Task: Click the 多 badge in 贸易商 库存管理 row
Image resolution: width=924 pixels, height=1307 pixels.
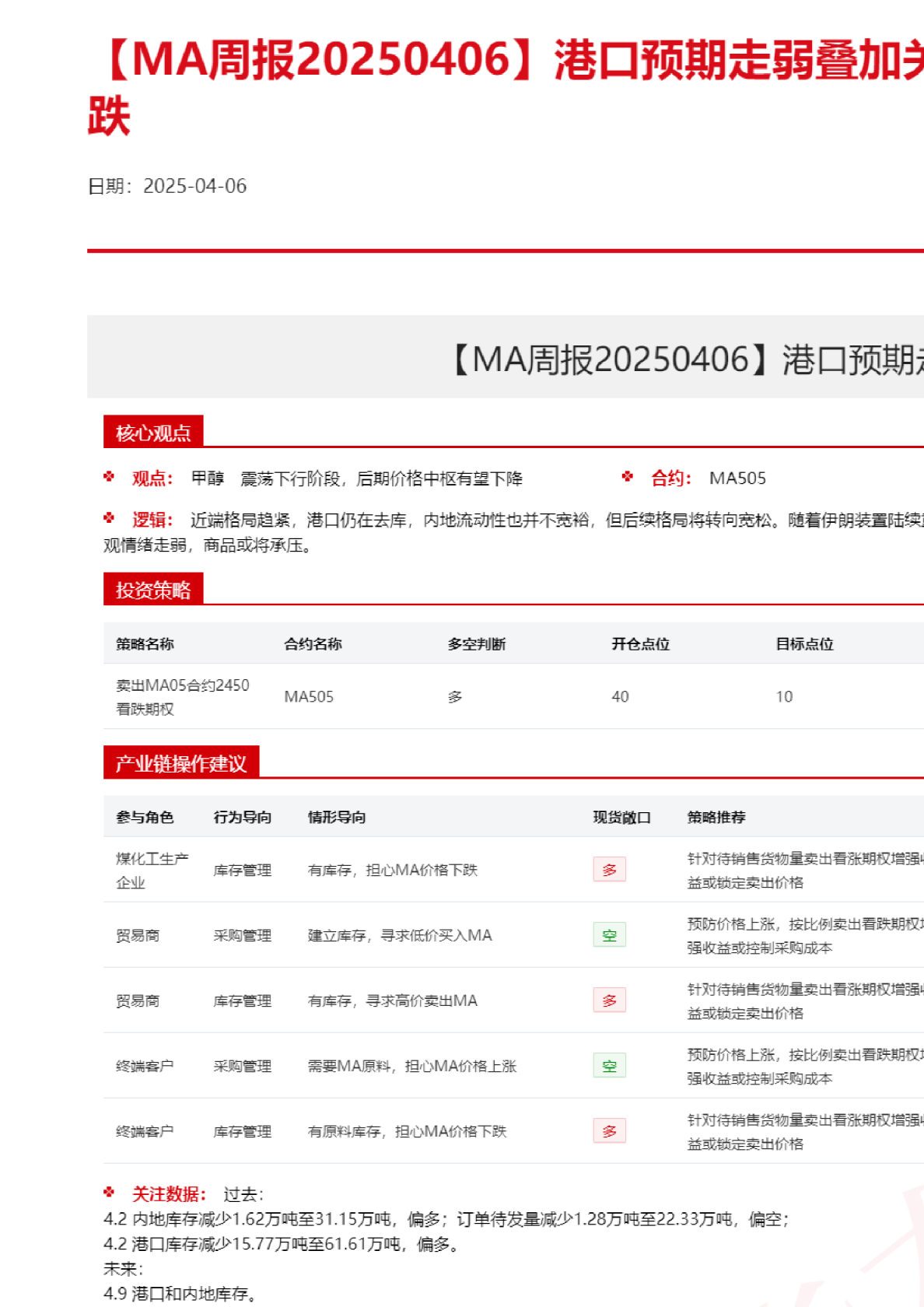Action: (x=609, y=1000)
